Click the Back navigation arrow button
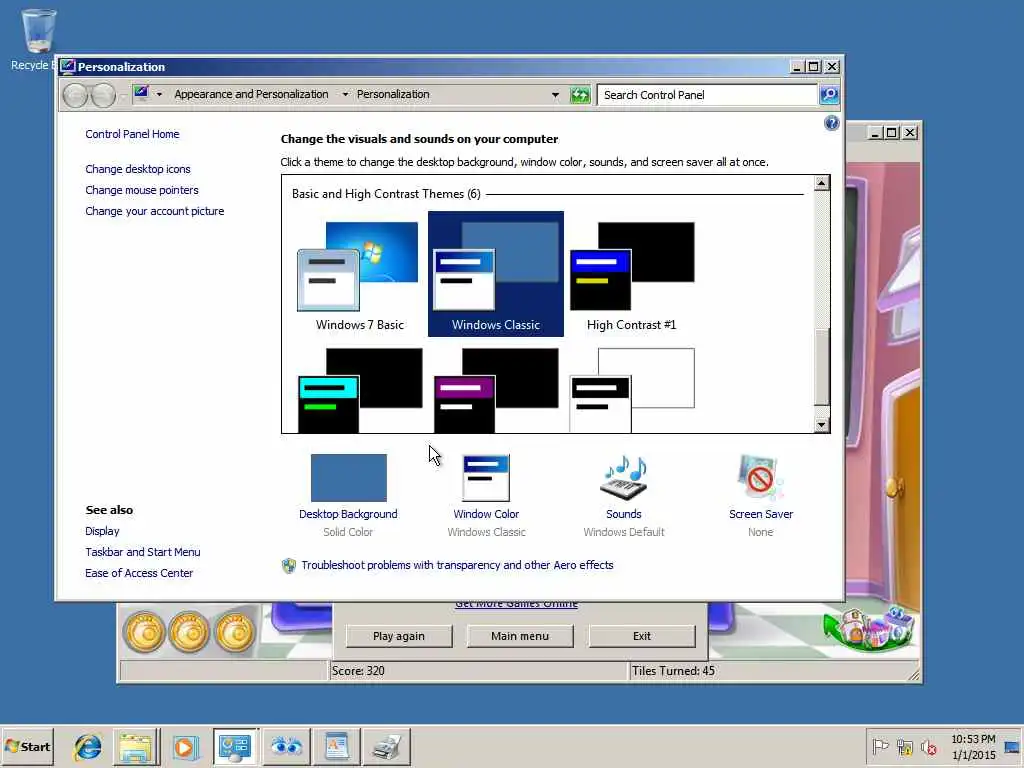 [76, 95]
